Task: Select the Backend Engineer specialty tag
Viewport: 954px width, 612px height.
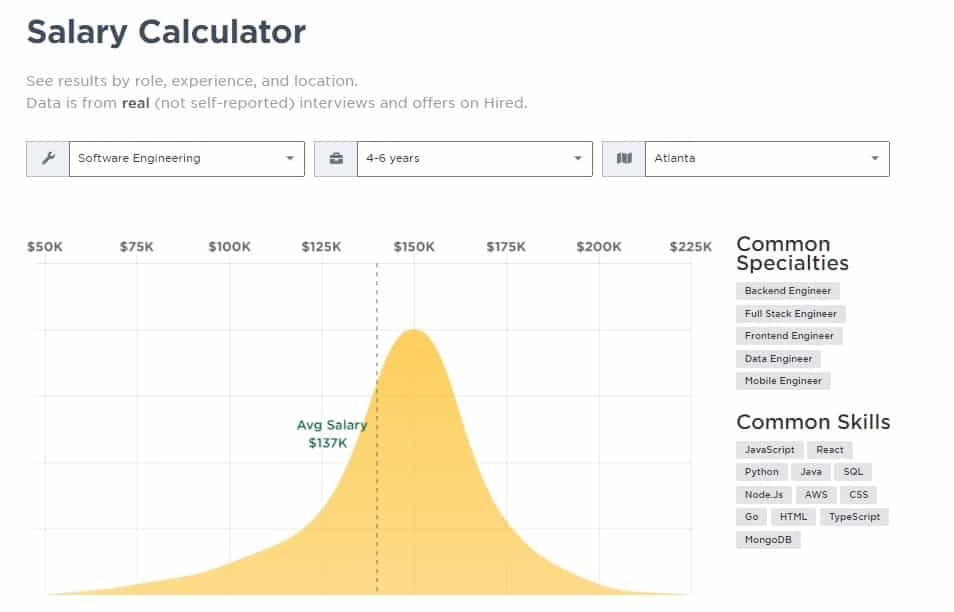Action: point(788,291)
